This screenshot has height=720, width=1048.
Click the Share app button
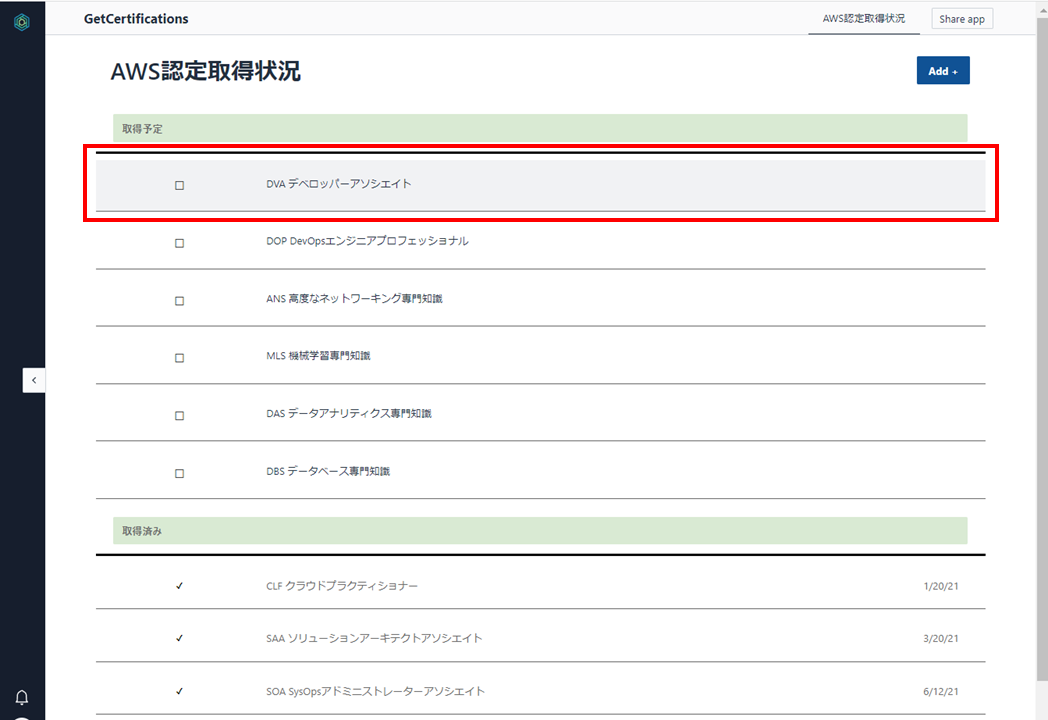click(x=962, y=19)
